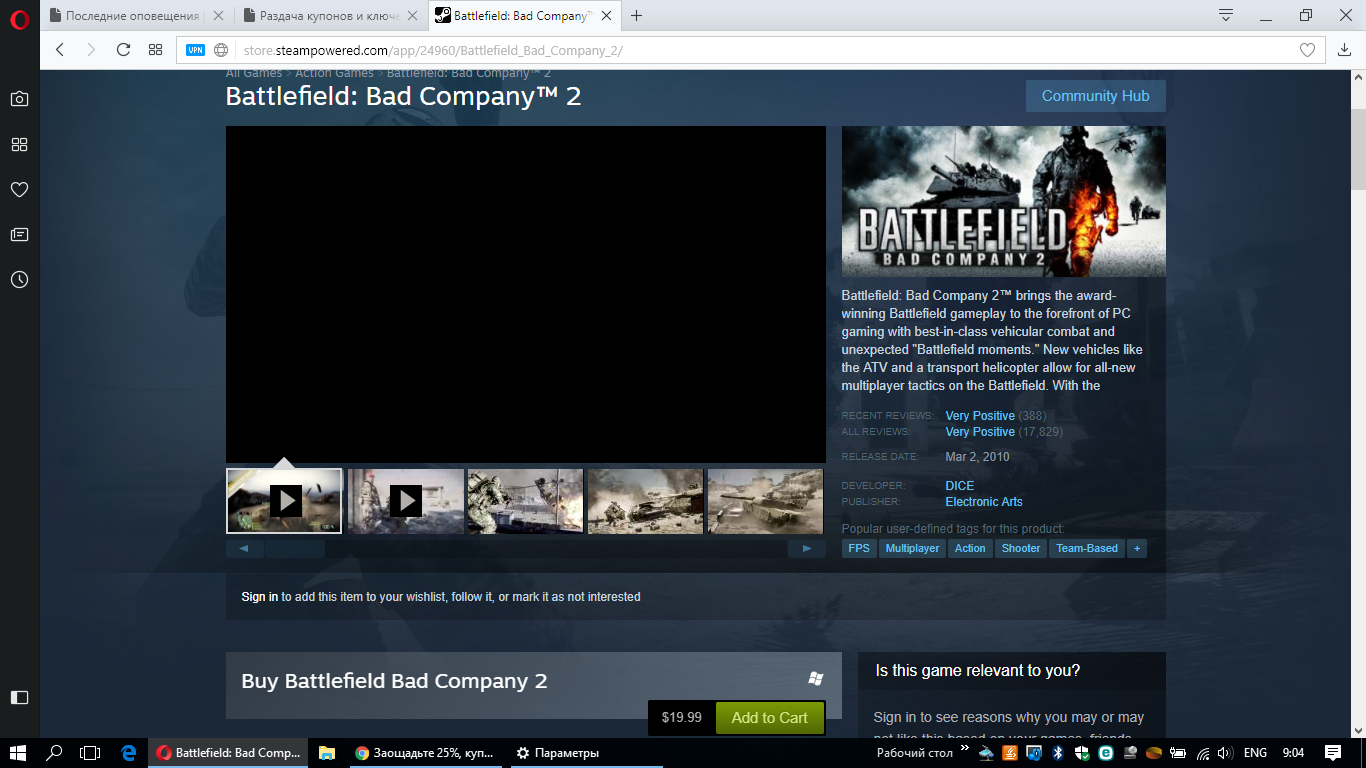
Task: Open the Opera main menu logo
Action: (x=19, y=19)
